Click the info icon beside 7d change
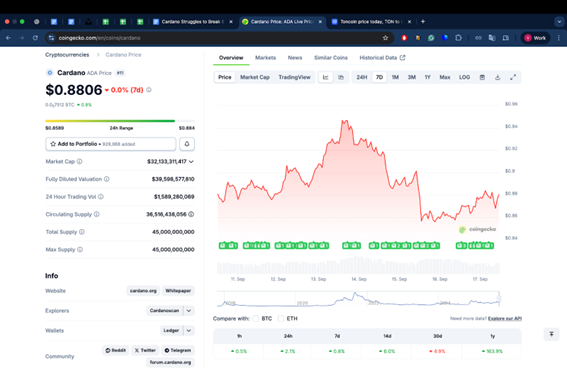This screenshot has width=567, height=368. (149, 90)
